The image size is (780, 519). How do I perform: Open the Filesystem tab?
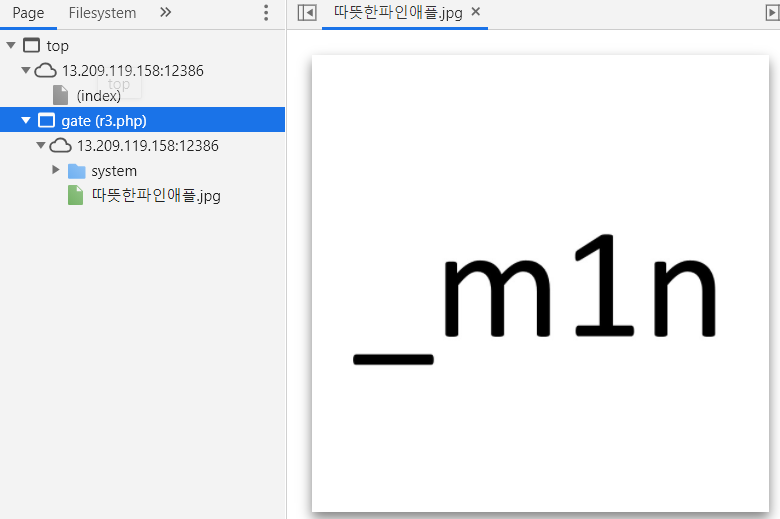coord(102,13)
